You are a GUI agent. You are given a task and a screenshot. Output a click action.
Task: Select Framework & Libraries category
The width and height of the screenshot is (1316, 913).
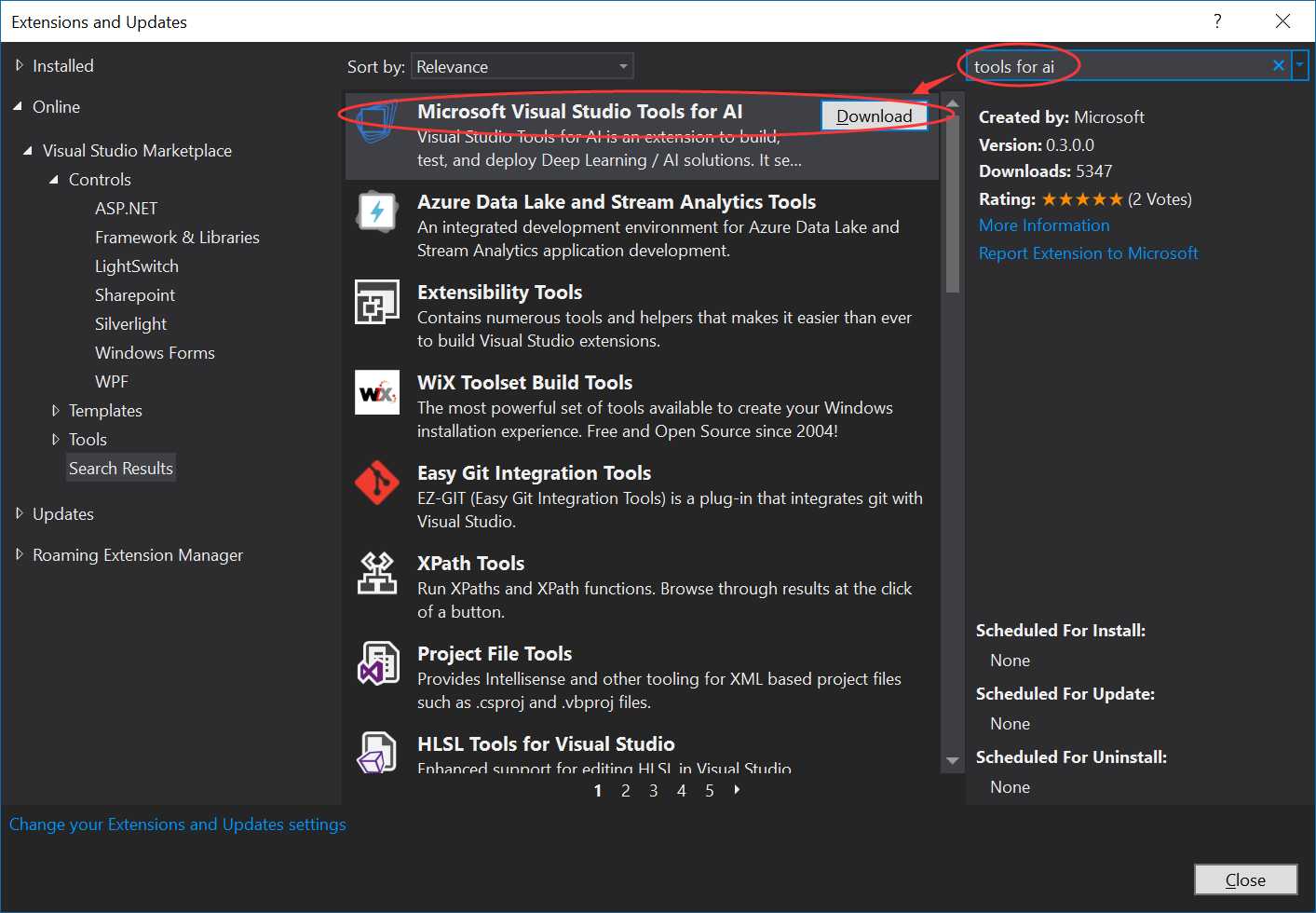(x=177, y=237)
